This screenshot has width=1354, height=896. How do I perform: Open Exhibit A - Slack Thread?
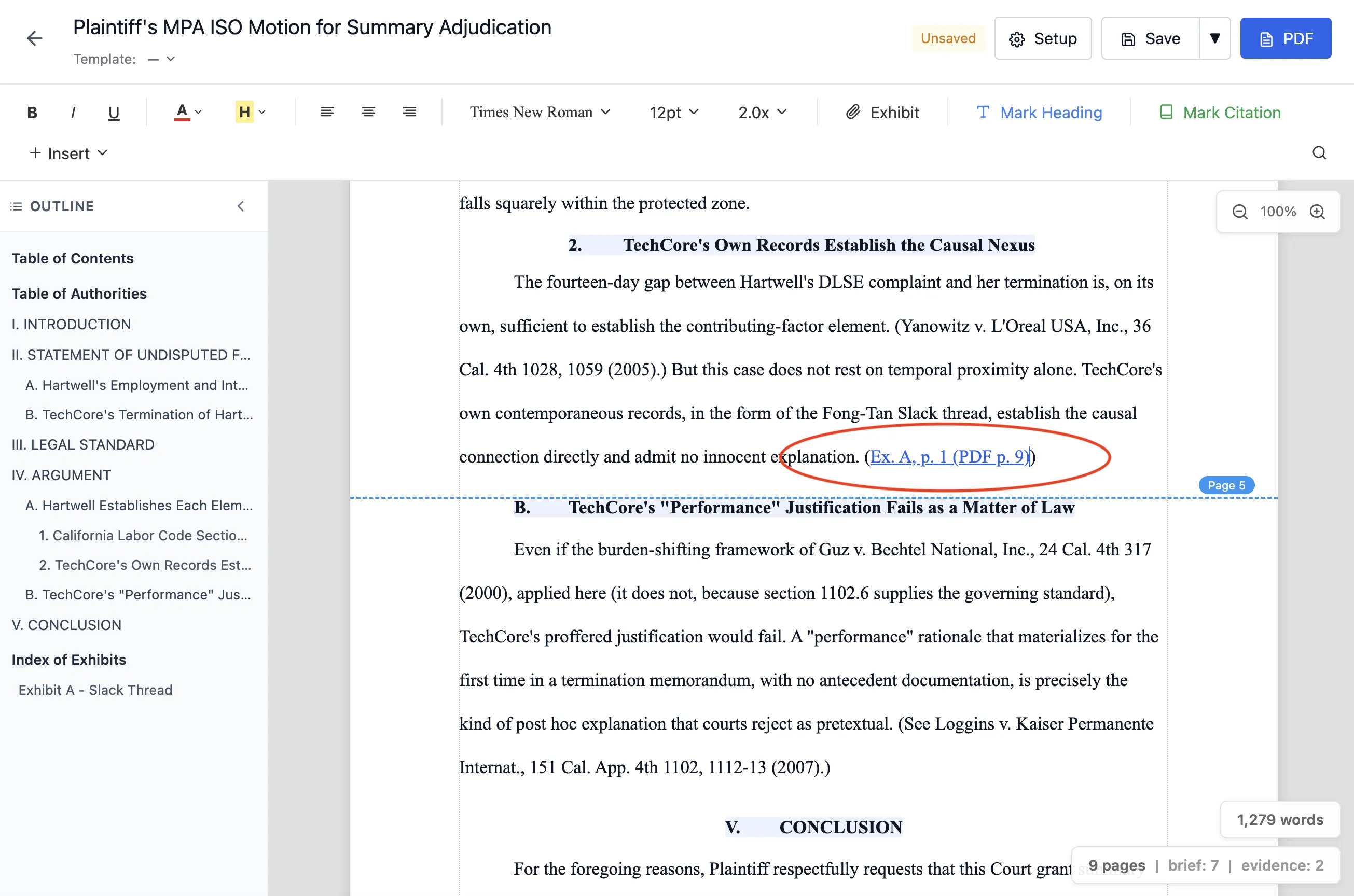(x=95, y=690)
